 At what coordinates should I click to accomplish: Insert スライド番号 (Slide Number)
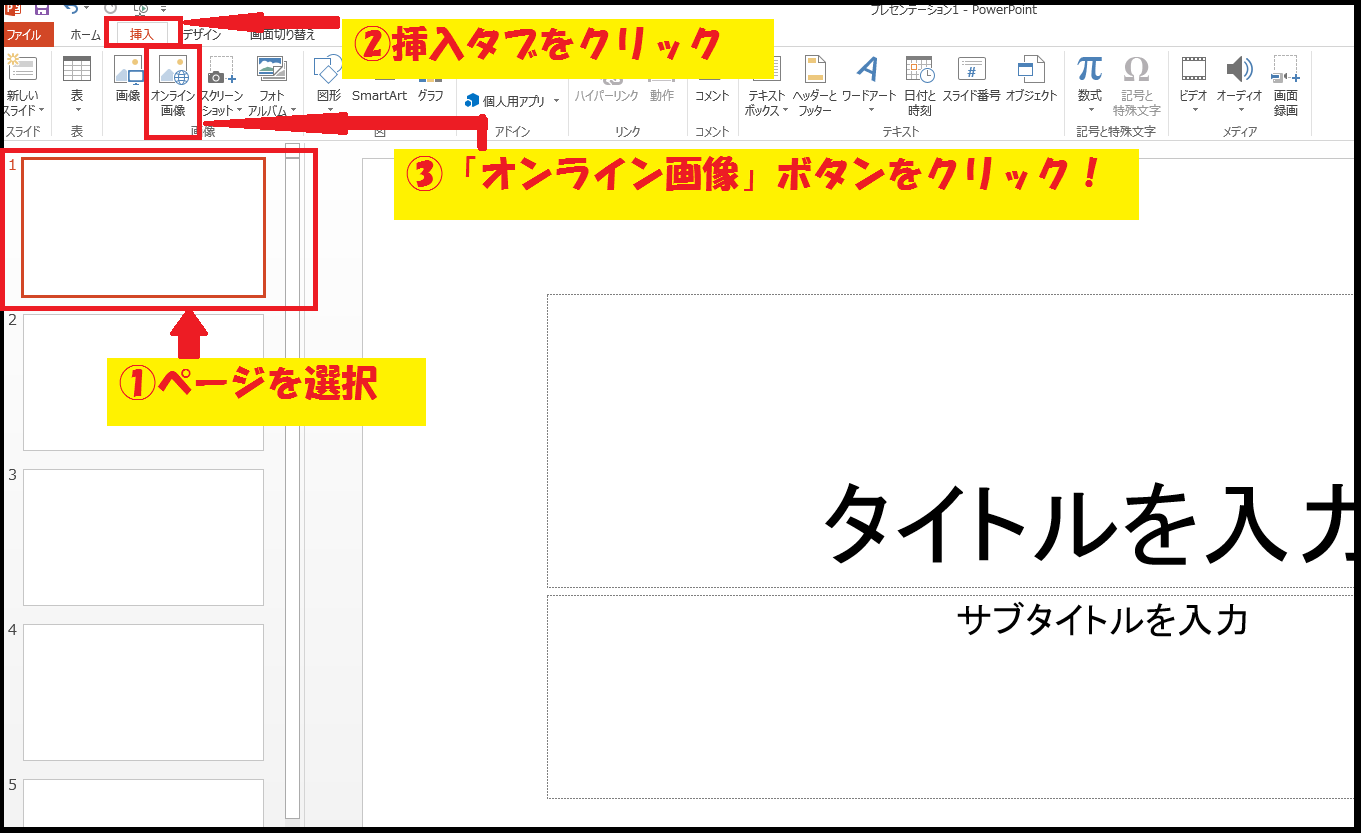point(971,80)
